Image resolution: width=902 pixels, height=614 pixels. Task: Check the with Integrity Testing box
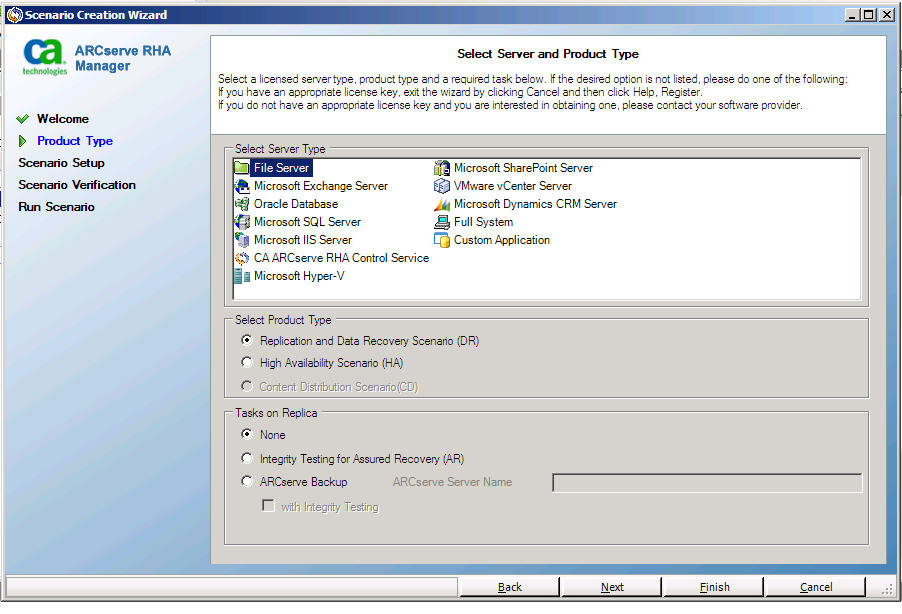coord(266,505)
